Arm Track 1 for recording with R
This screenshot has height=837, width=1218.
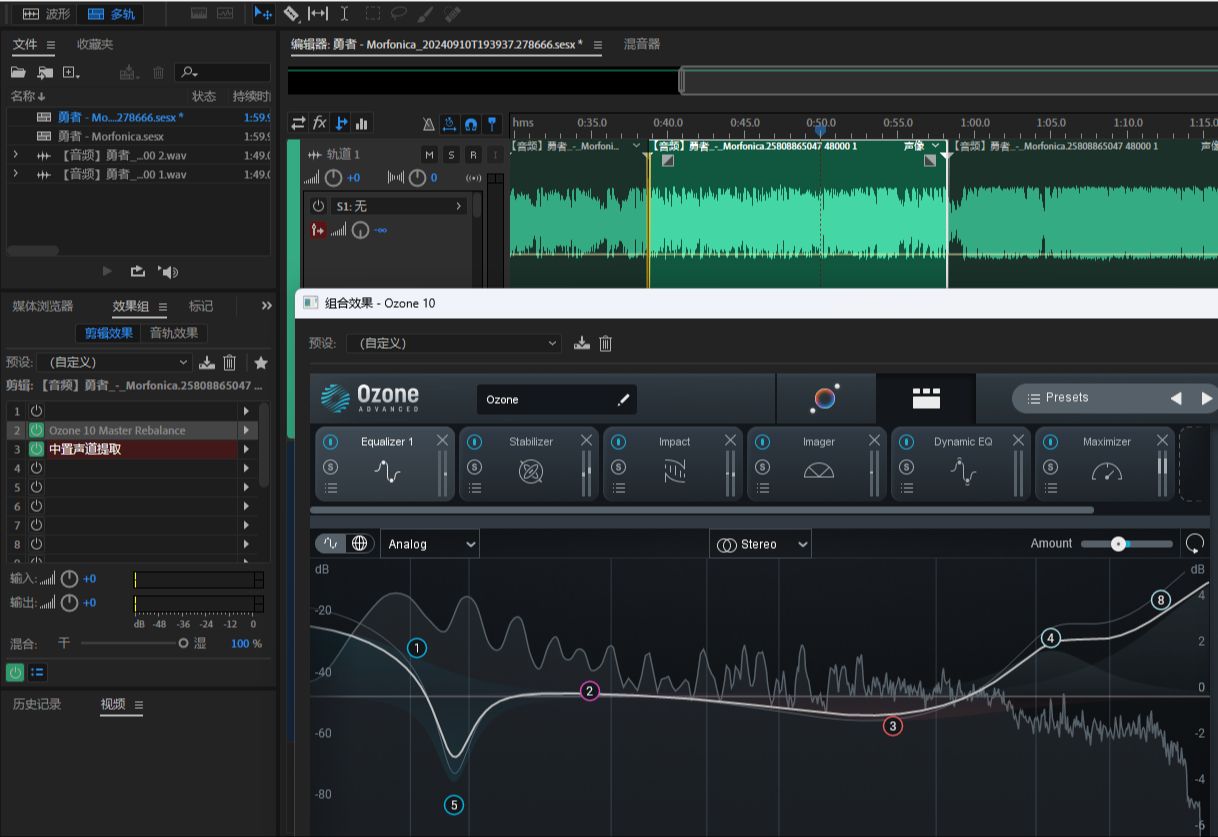(473, 155)
